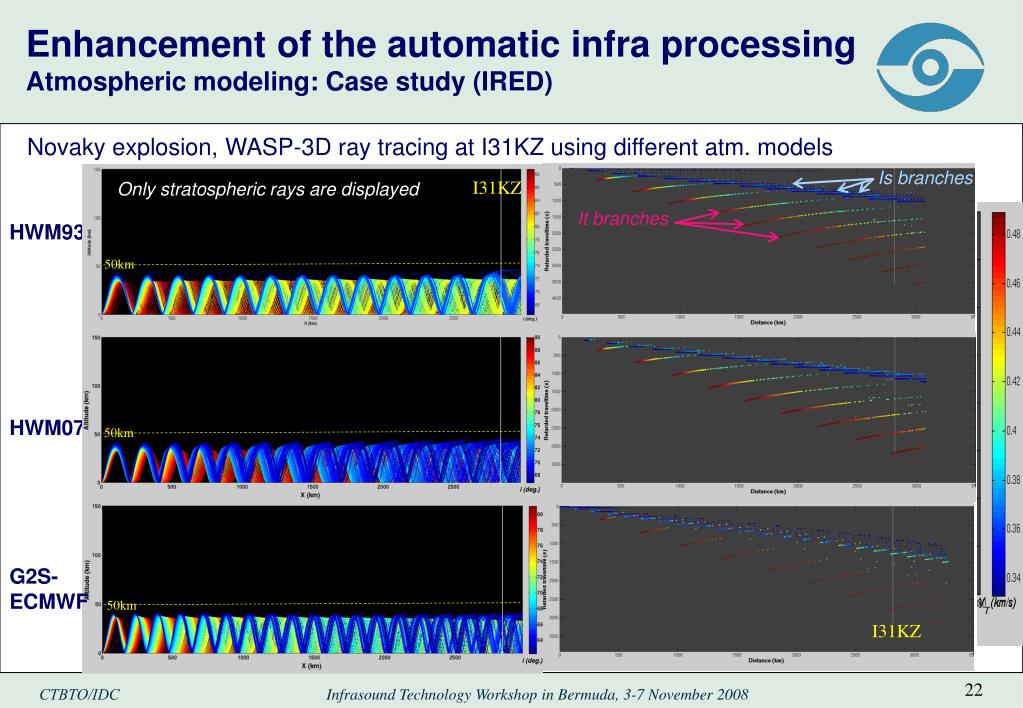Image resolution: width=1023 pixels, height=708 pixels.
Task: Click the slide number 22
Action: tap(973, 690)
